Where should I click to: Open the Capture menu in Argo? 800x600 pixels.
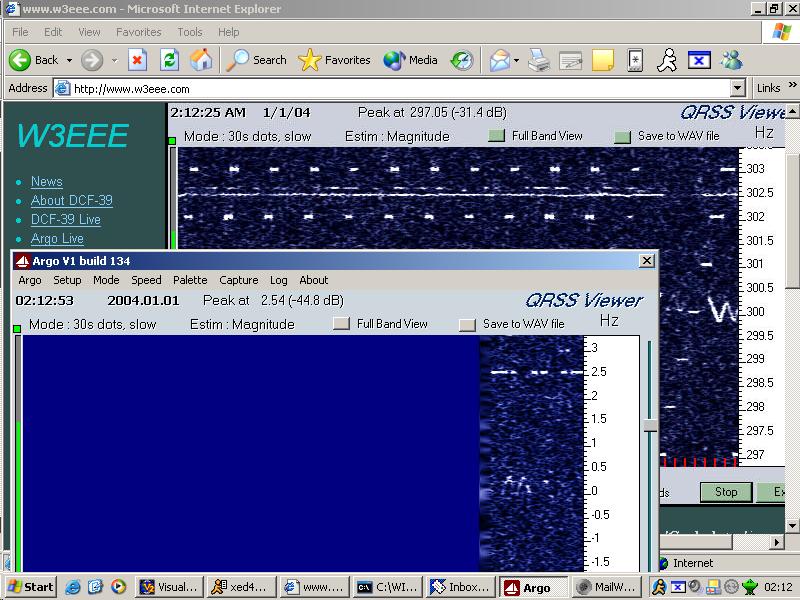[x=238, y=280]
